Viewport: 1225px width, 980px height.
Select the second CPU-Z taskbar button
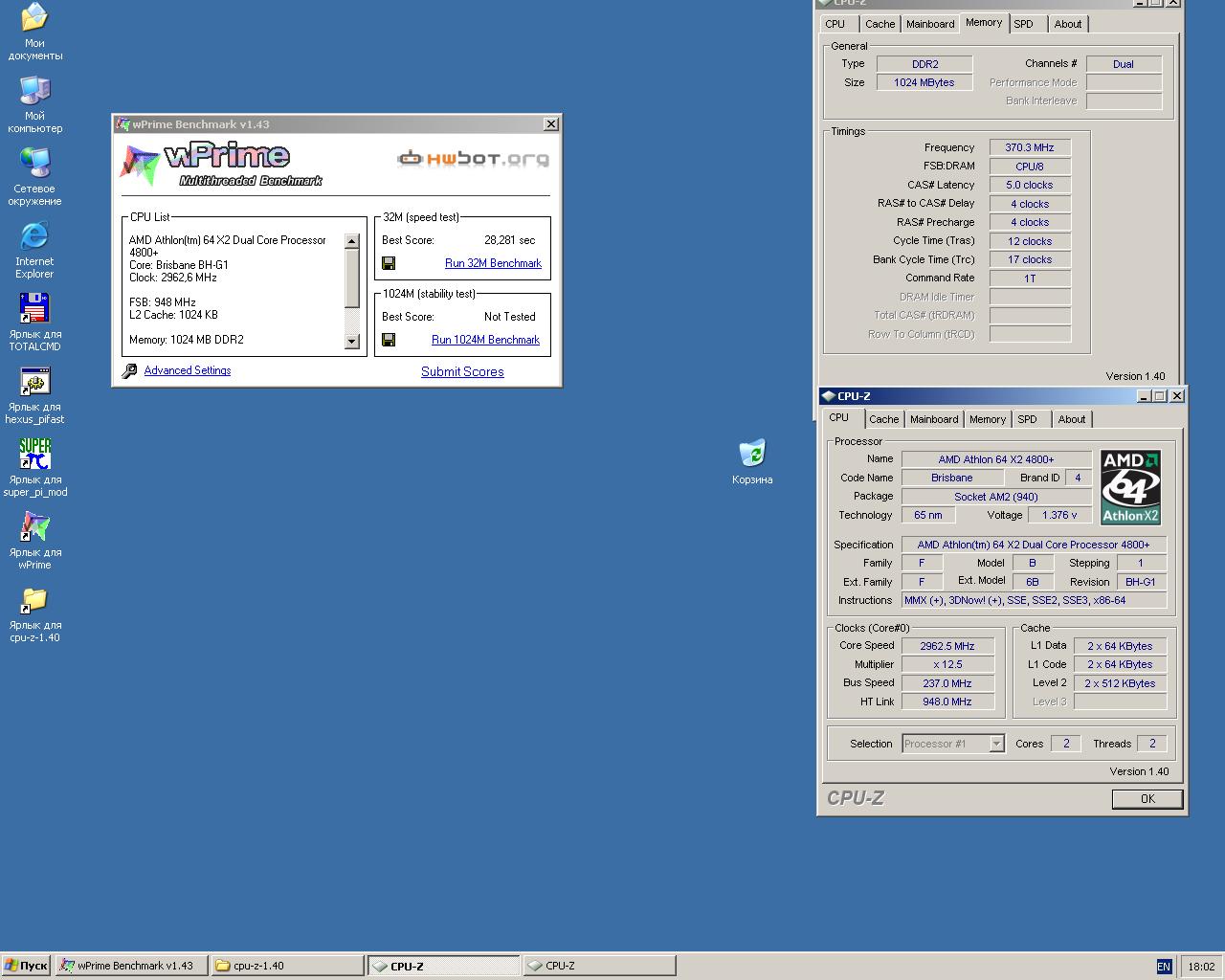pyautogui.click(x=600, y=966)
